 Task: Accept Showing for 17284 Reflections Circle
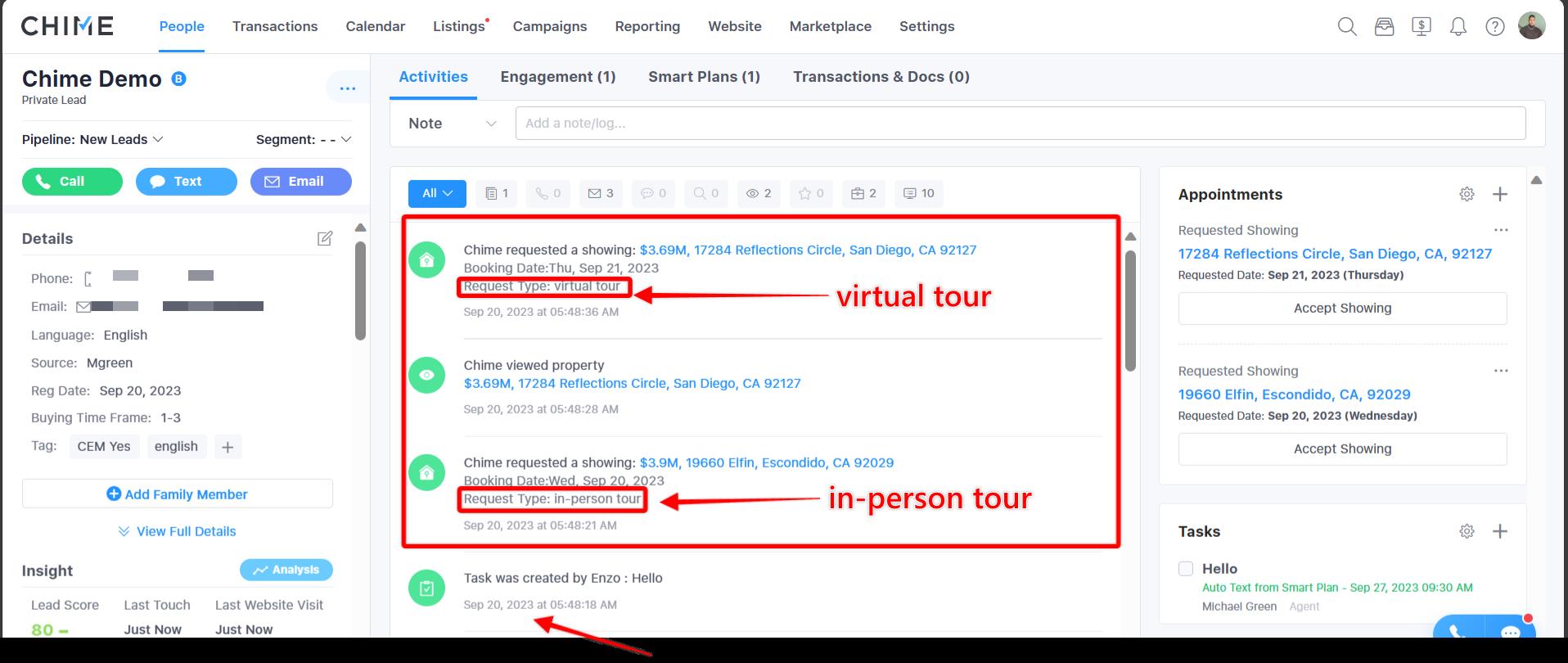[x=1342, y=309]
